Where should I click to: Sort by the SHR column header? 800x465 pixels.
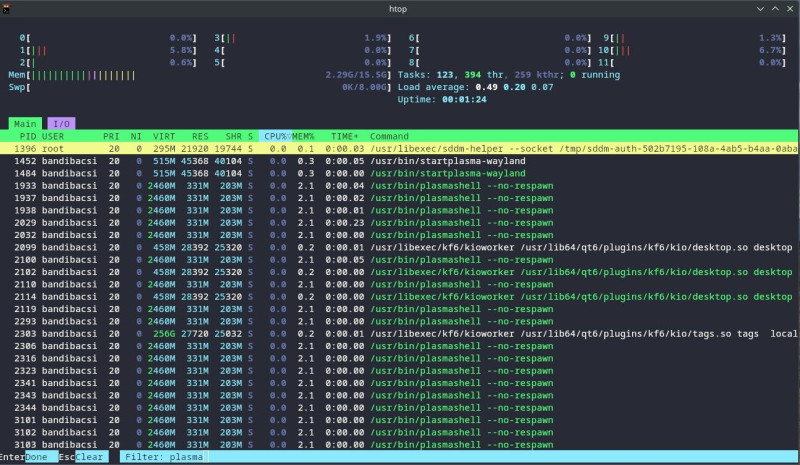(234, 136)
